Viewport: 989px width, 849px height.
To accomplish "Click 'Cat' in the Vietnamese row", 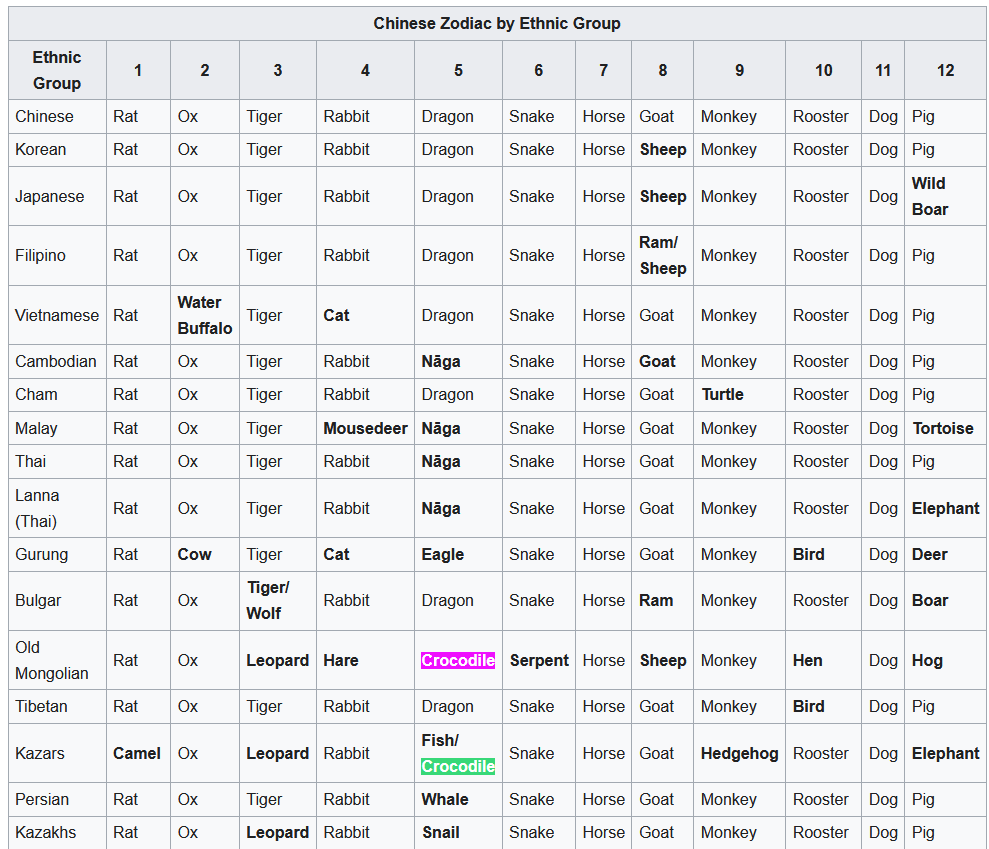I will [x=336, y=315].
